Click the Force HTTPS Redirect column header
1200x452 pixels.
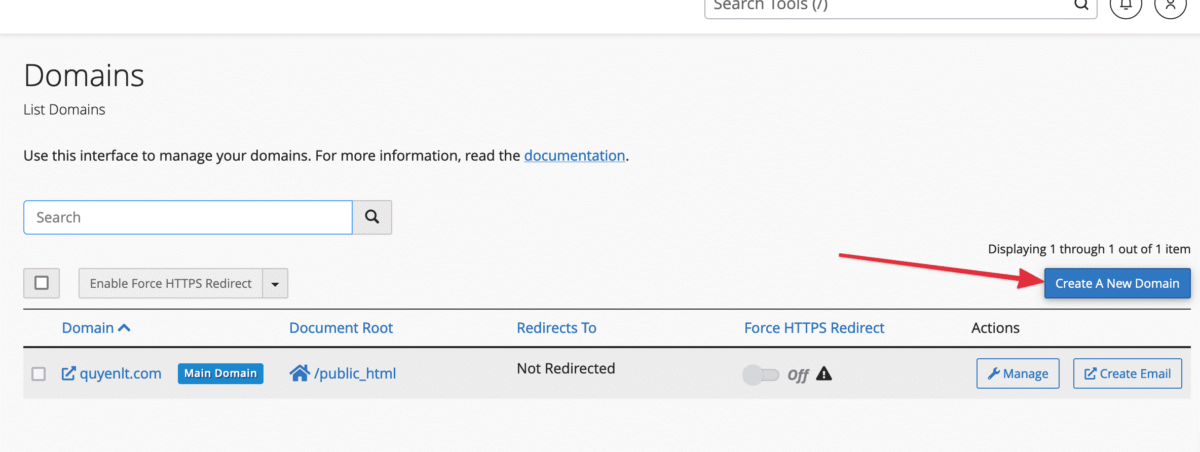click(814, 328)
